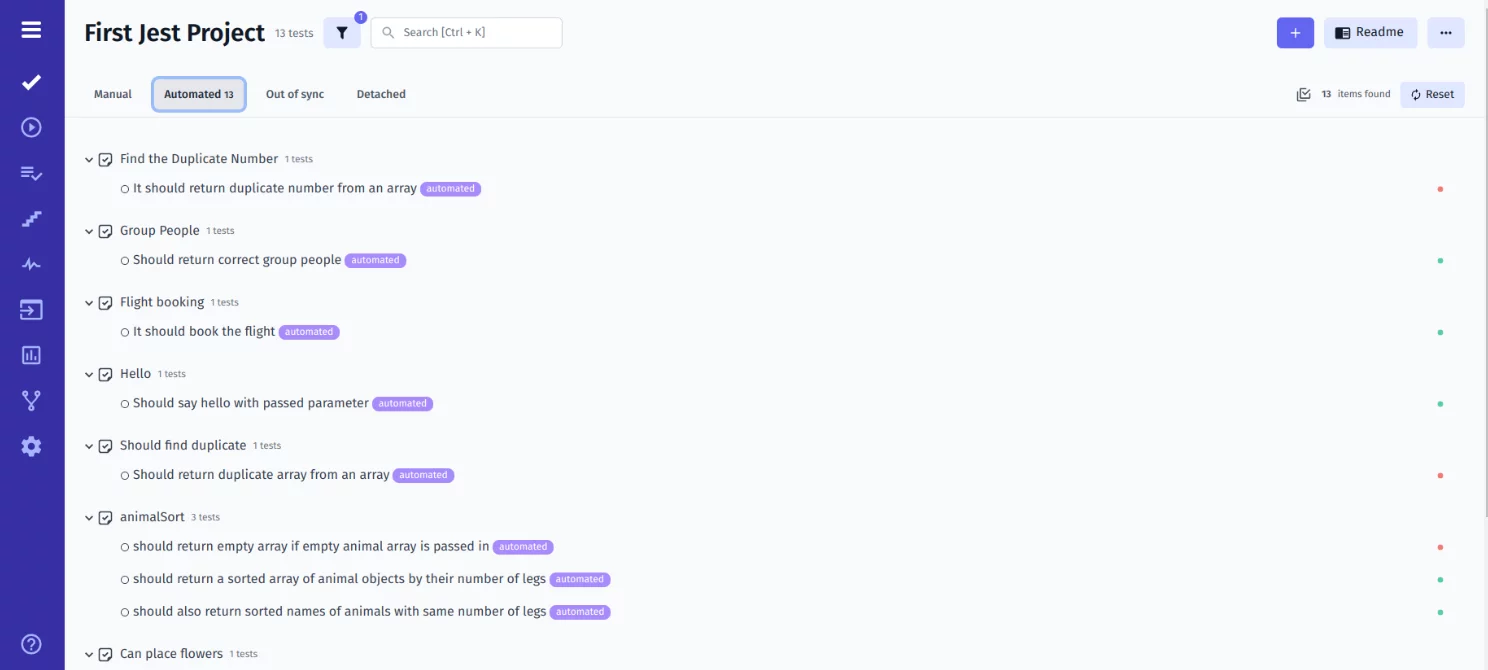Viewport: 1488px width, 670px height.
Task: Open the Out of sync tab
Action: [x=294, y=93]
